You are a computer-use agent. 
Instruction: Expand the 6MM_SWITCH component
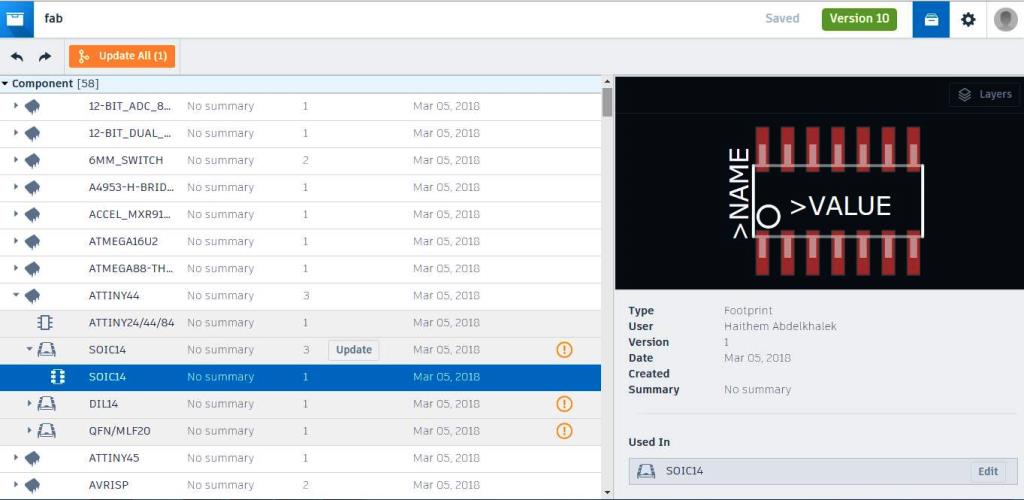16,159
